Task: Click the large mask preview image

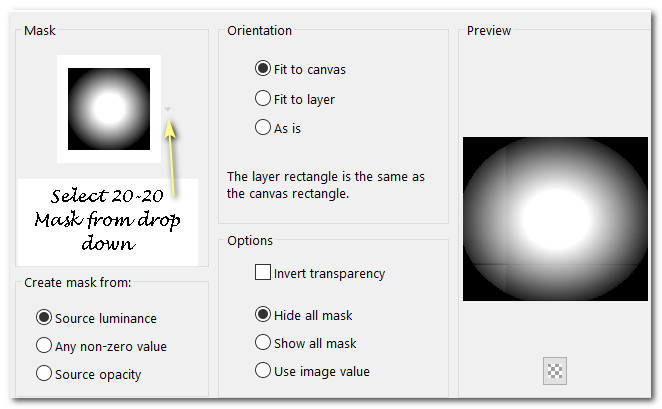Action: [555, 218]
